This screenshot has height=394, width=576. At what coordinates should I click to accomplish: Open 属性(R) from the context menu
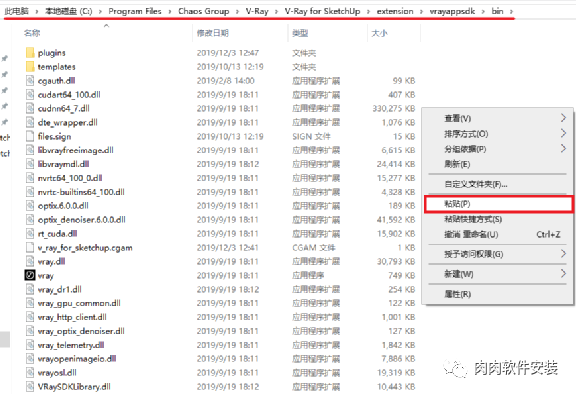[458, 294]
